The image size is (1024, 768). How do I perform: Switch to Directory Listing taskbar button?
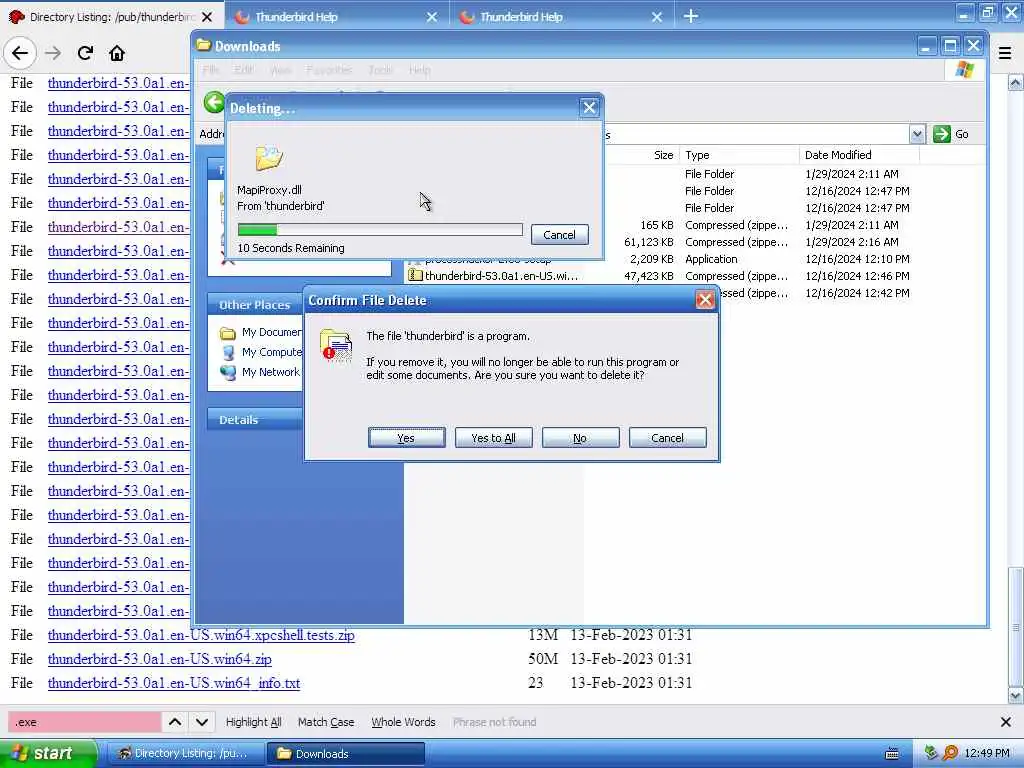click(x=185, y=753)
